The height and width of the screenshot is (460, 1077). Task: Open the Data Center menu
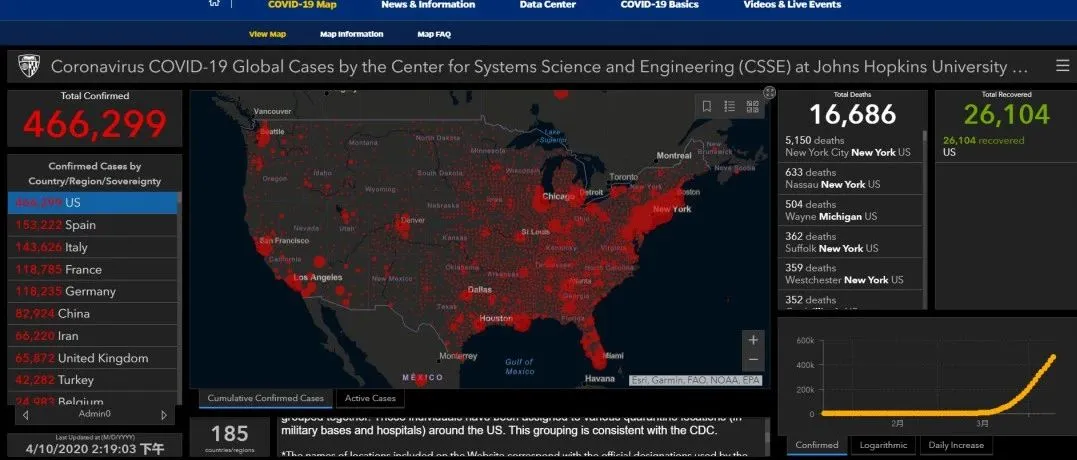547,5
